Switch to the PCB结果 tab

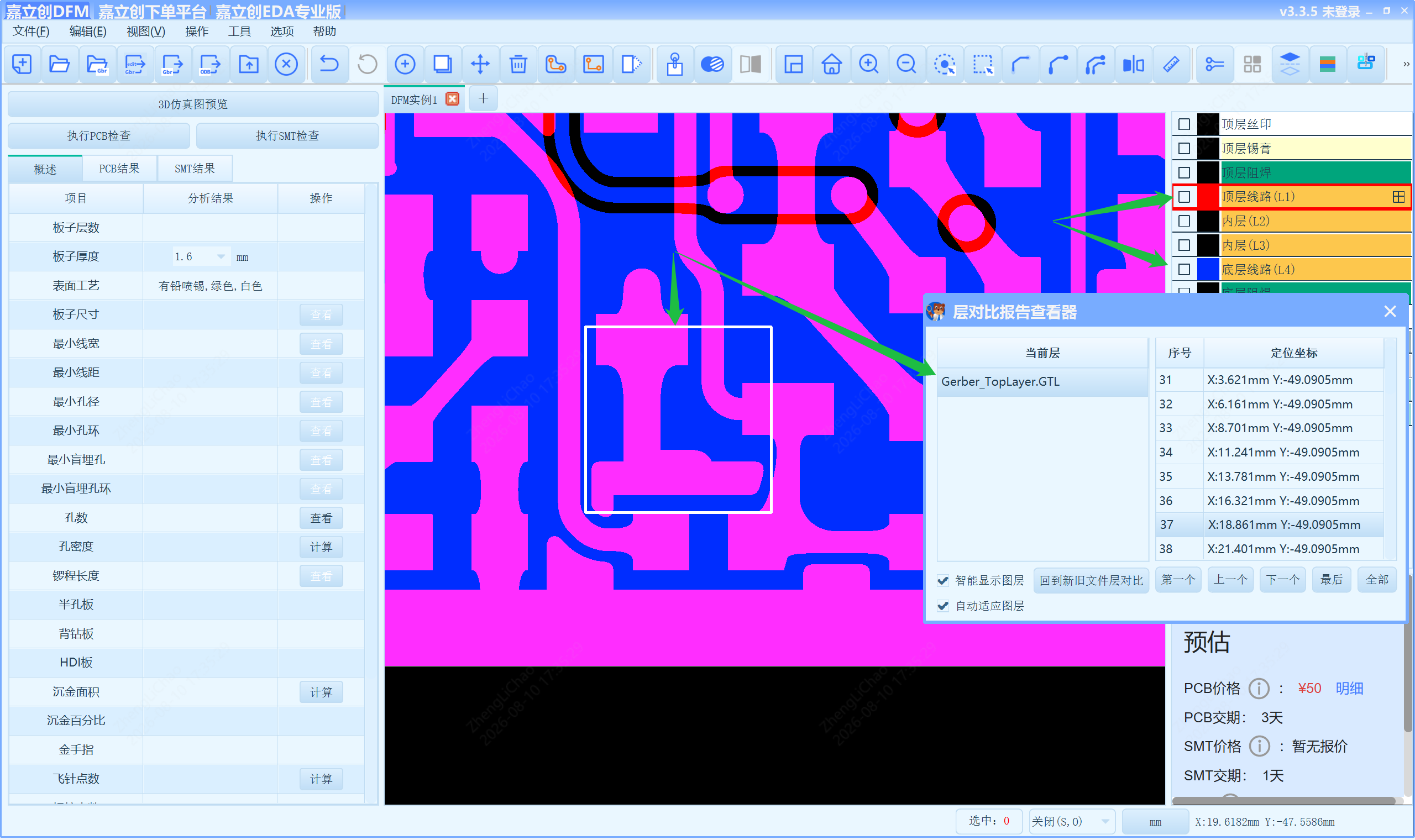[x=119, y=169]
